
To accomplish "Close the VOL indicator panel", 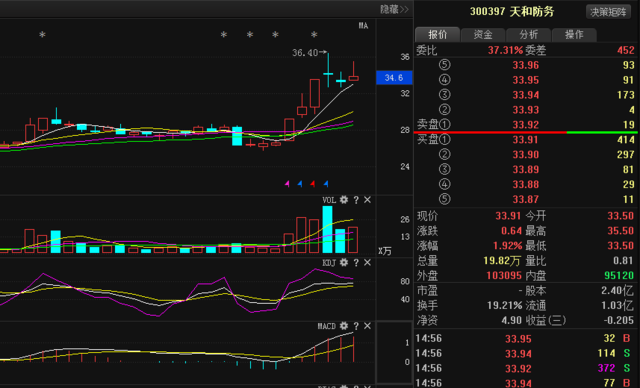I will click(367, 200).
